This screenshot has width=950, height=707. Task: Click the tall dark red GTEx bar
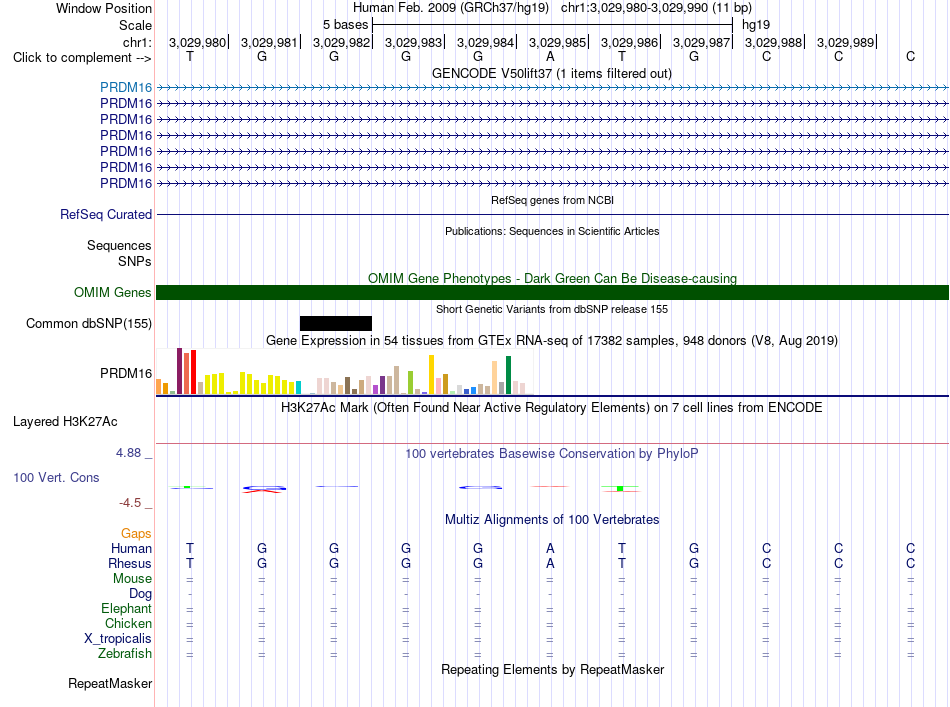pos(179,371)
